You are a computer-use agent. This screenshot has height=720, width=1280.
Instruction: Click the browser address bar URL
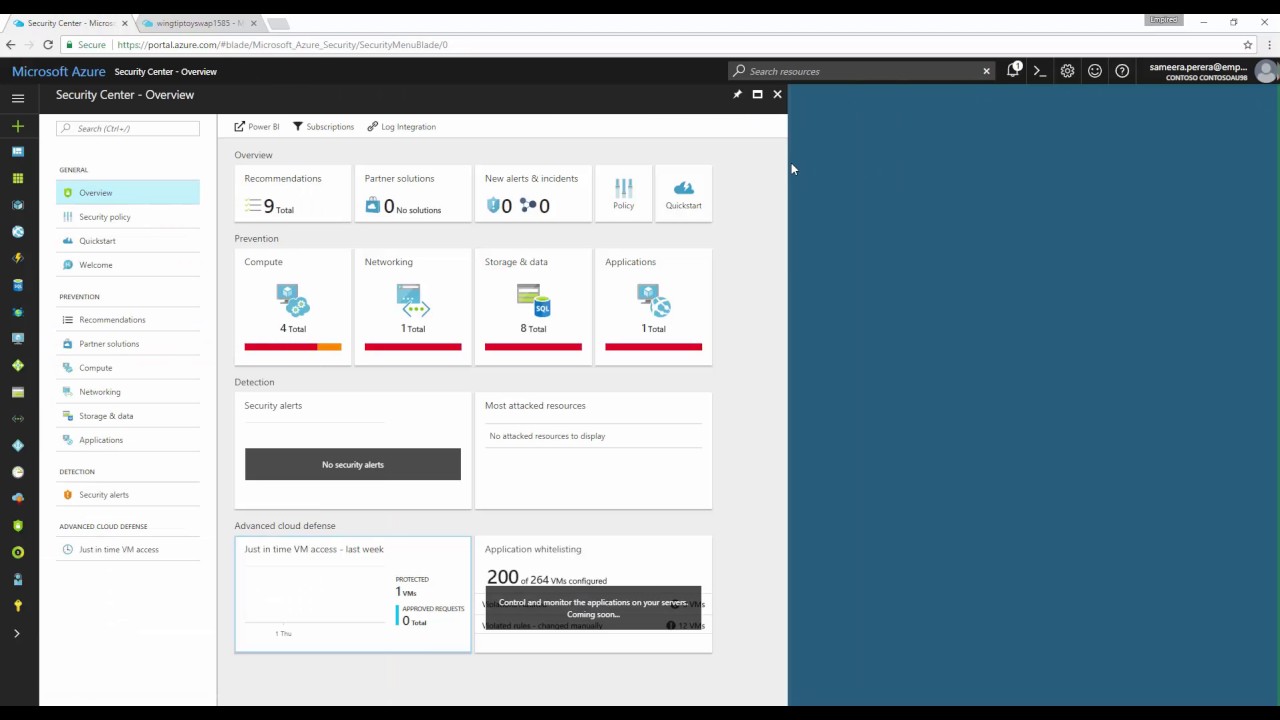282,45
